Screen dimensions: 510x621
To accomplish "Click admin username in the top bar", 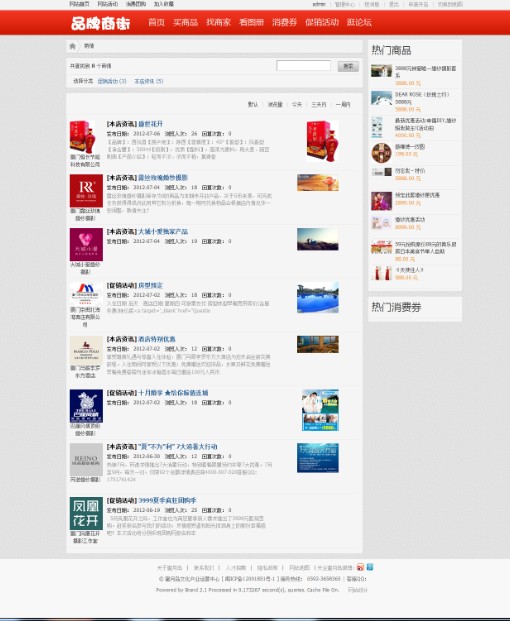I will [319, 4].
